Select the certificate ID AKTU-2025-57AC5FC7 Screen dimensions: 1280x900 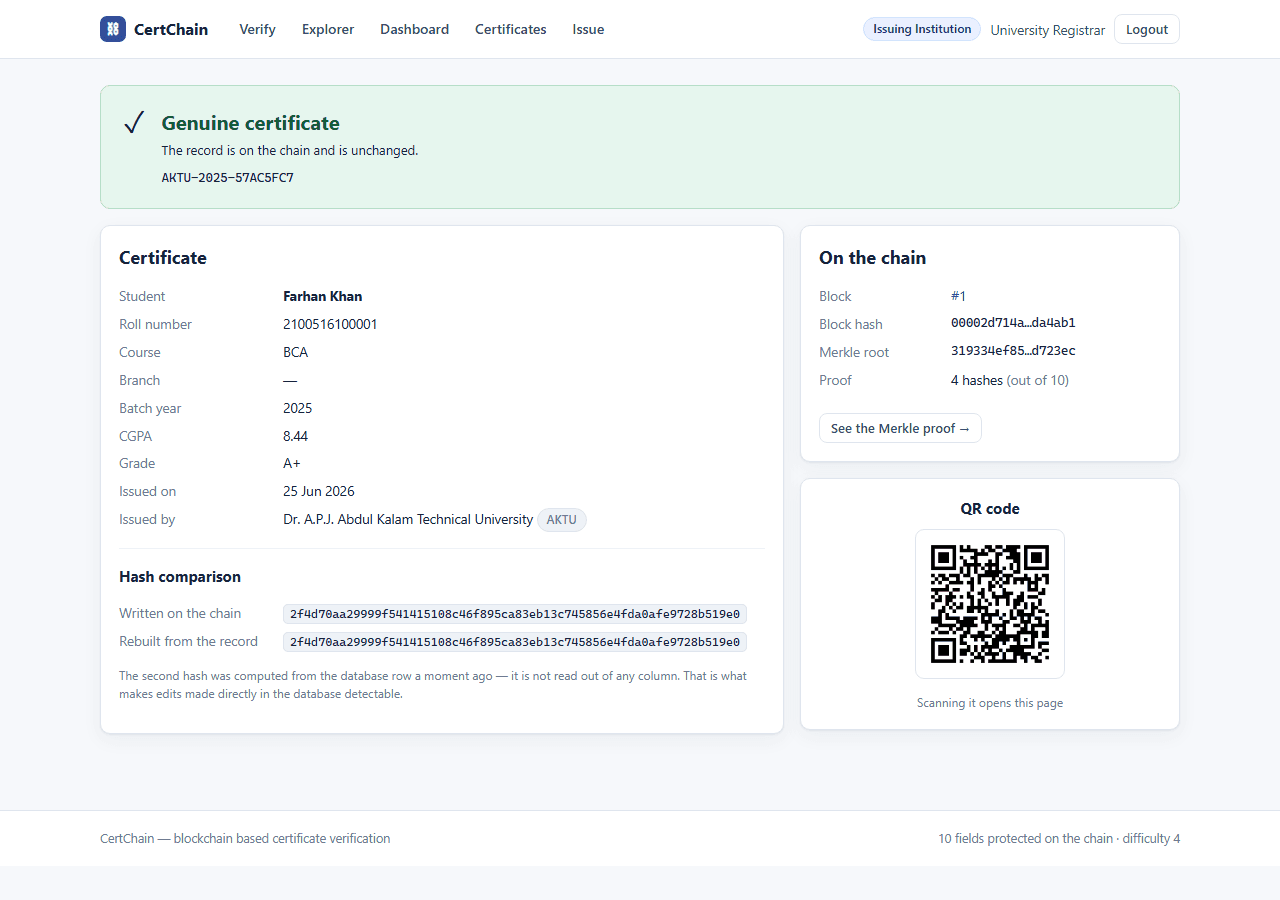pyautogui.click(x=228, y=178)
